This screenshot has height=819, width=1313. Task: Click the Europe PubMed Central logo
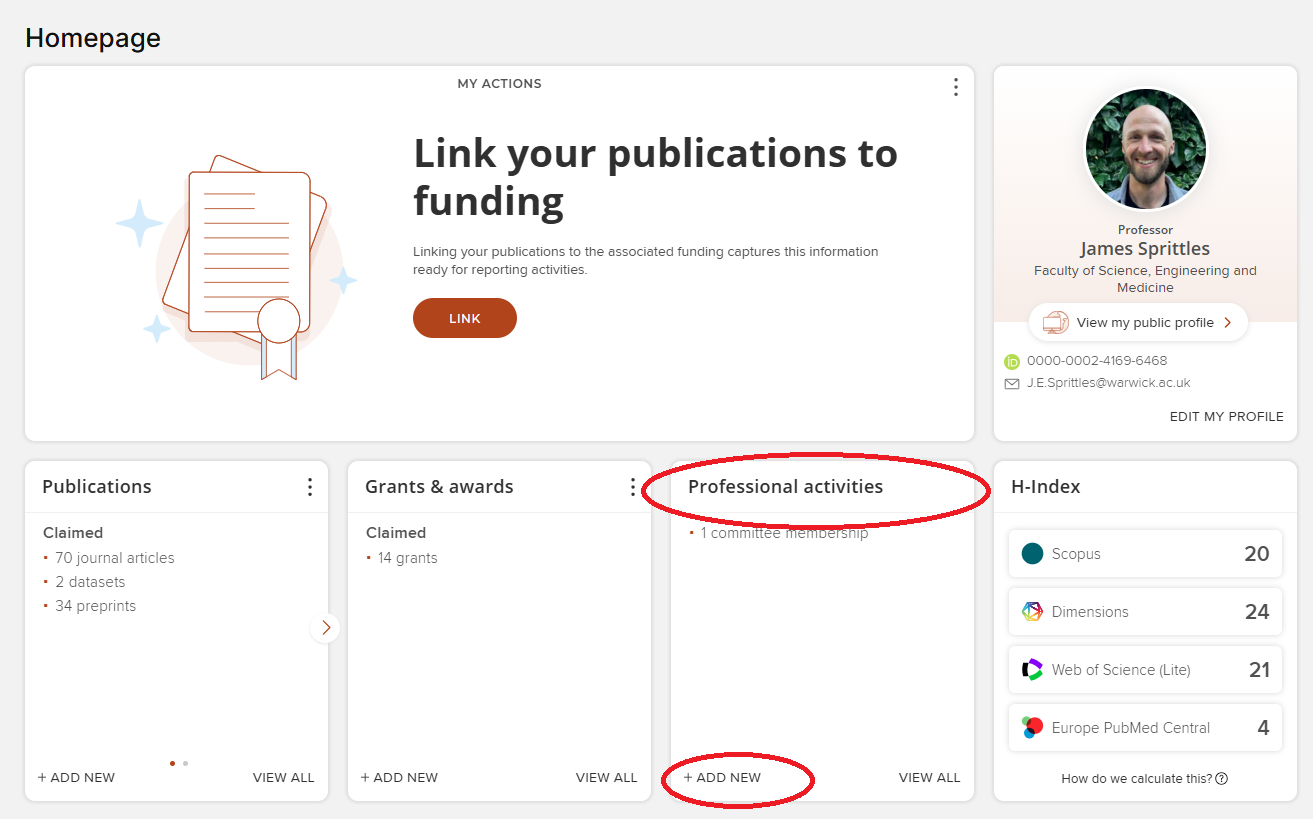point(1033,728)
